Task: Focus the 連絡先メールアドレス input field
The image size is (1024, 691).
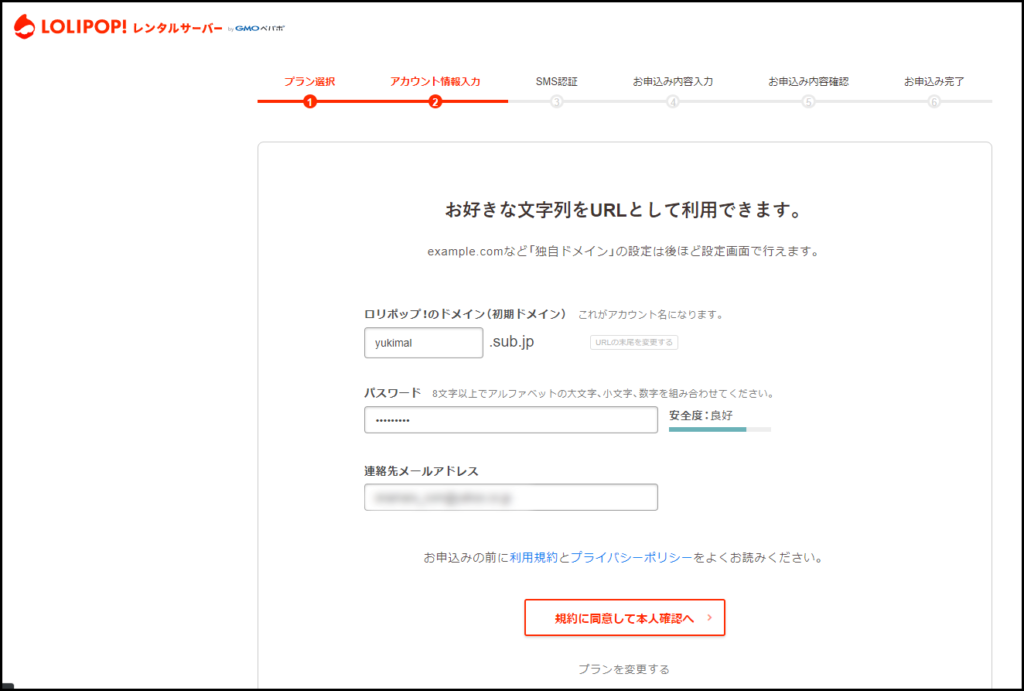Action: click(510, 497)
